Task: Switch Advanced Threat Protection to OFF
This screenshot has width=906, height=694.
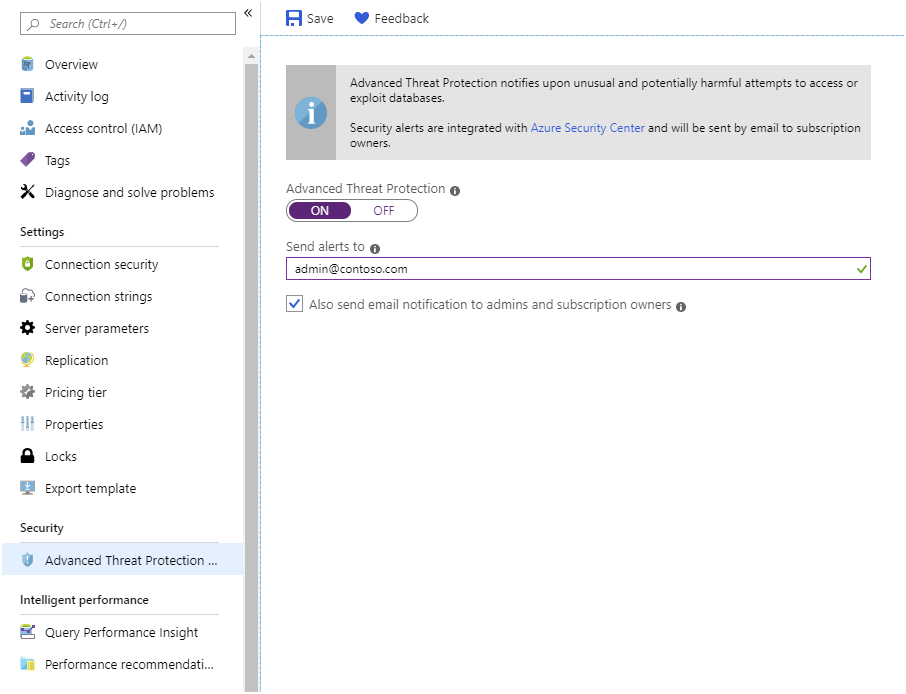Action: click(x=384, y=210)
